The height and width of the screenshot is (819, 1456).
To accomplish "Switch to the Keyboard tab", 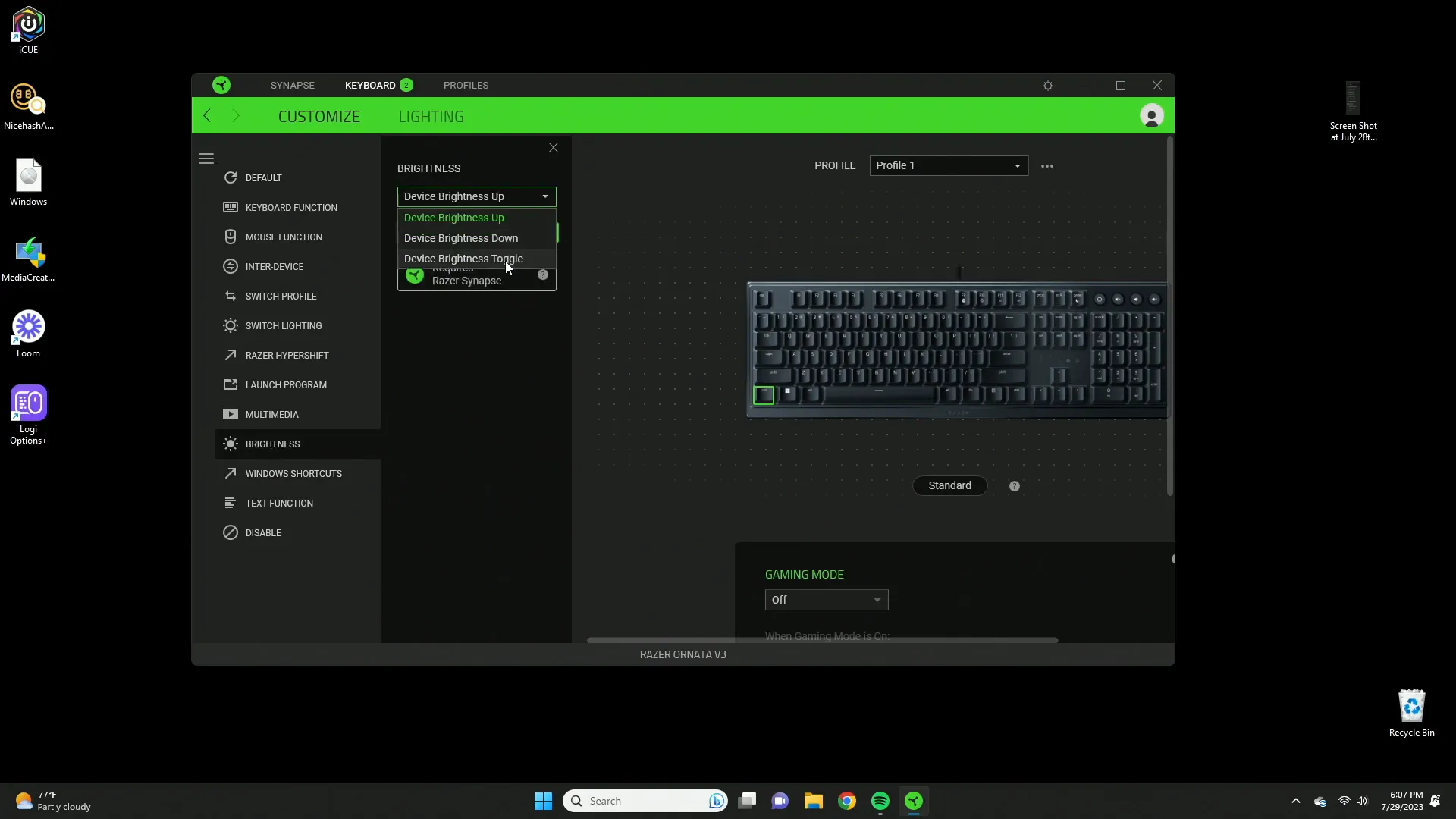I will 378,85.
